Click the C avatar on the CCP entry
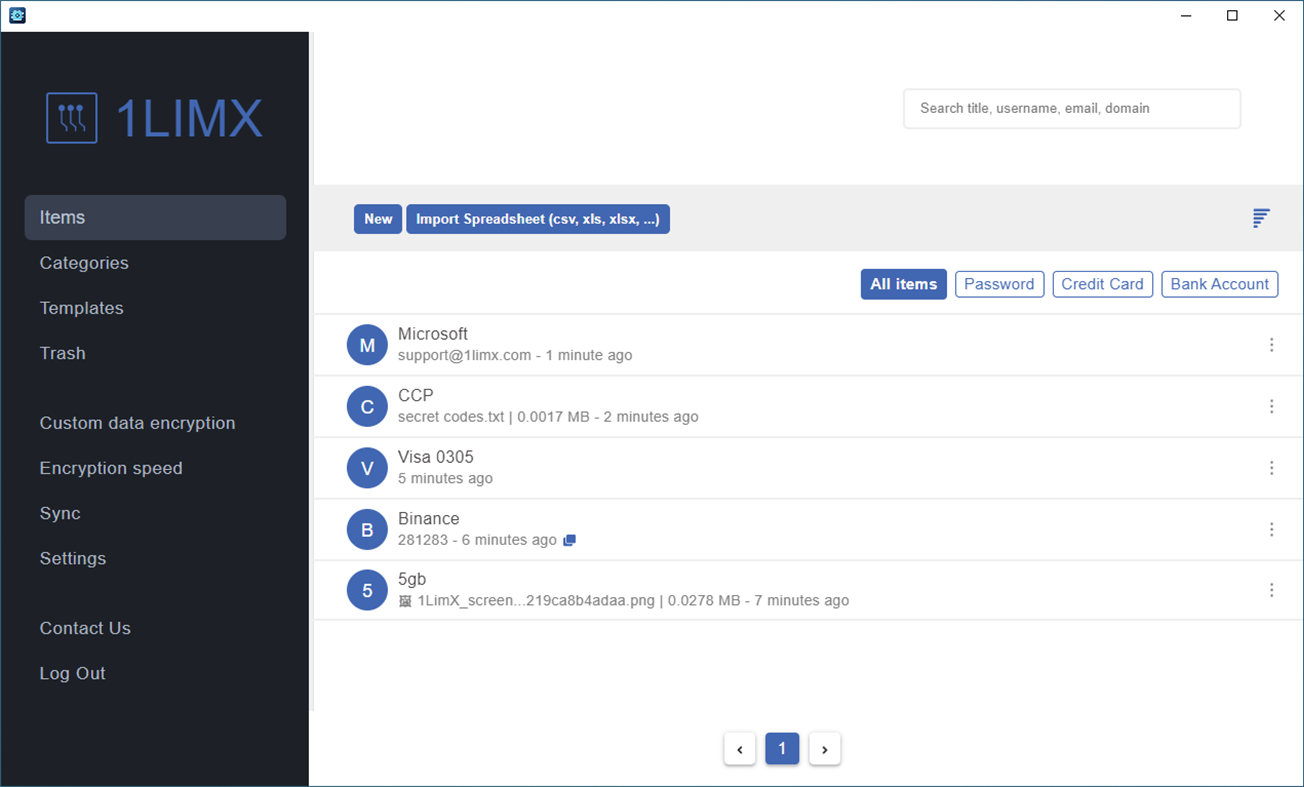 pyautogui.click(x=367, y=406)
